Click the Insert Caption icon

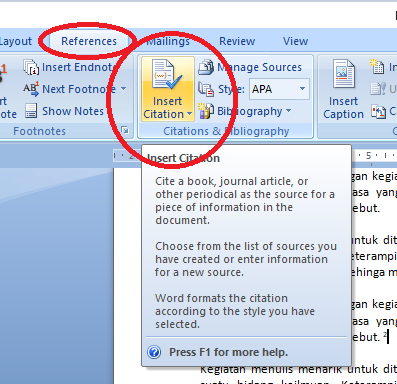pos(344,74)
